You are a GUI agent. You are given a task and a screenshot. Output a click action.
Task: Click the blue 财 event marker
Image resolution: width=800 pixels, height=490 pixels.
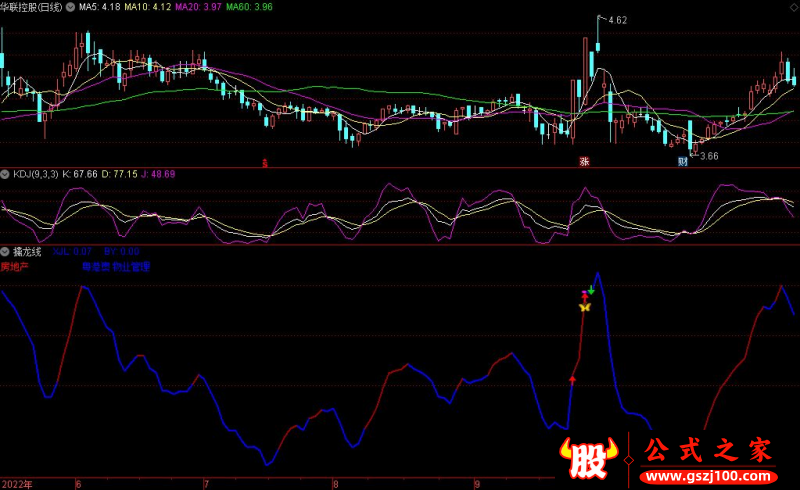(683, 161)
